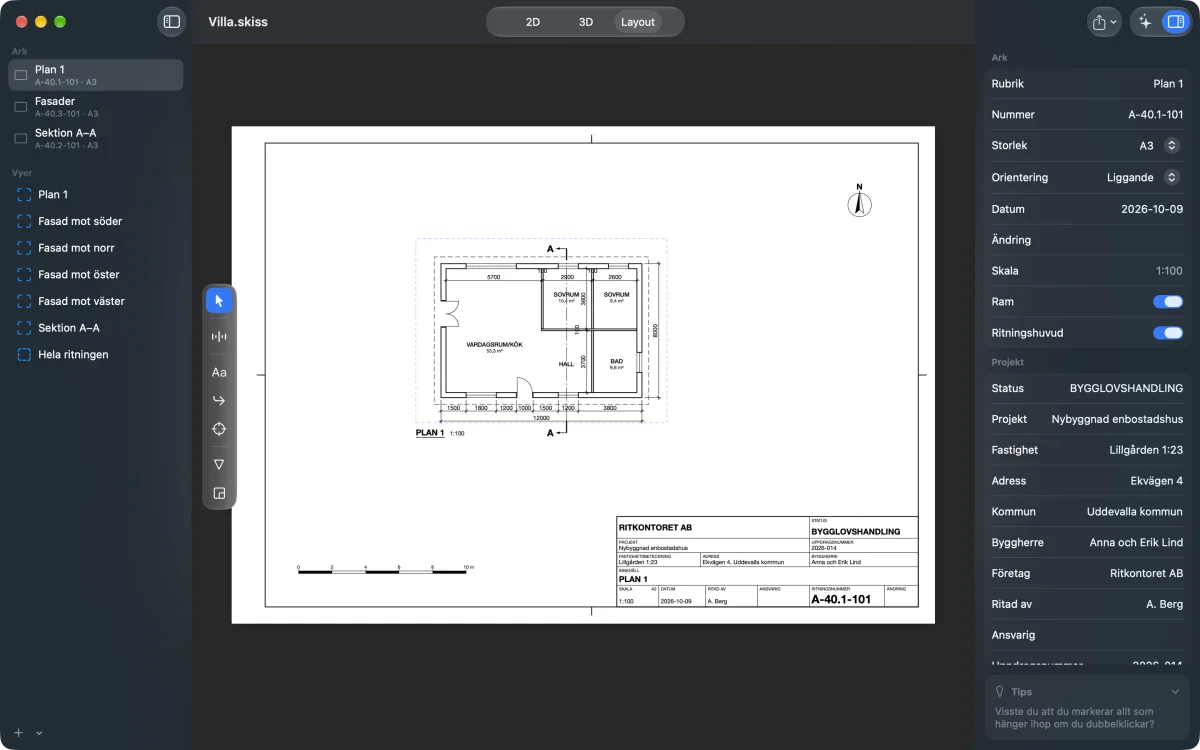Select the bent arrow leader tool
The width and height of the screenshot is (1200, 750).
[219, 400]
